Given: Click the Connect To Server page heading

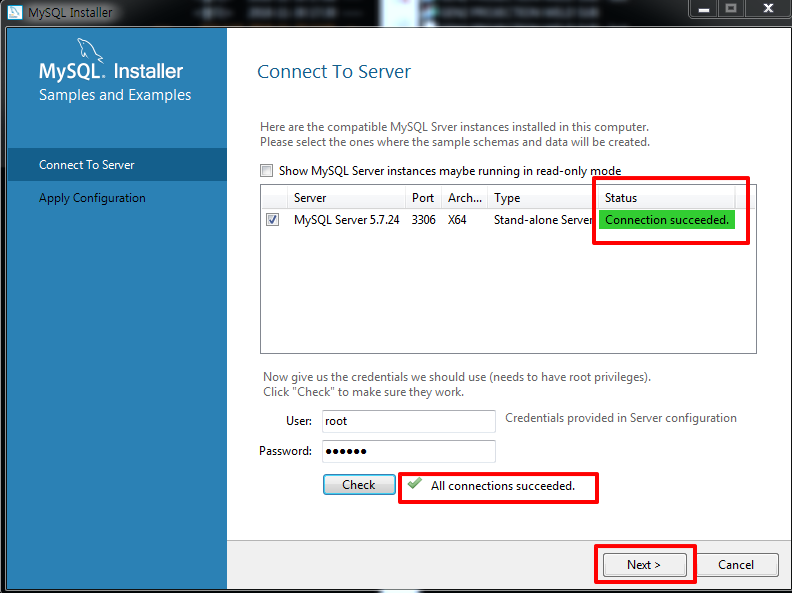Looking at the screenshot, I should pos(334,71).
